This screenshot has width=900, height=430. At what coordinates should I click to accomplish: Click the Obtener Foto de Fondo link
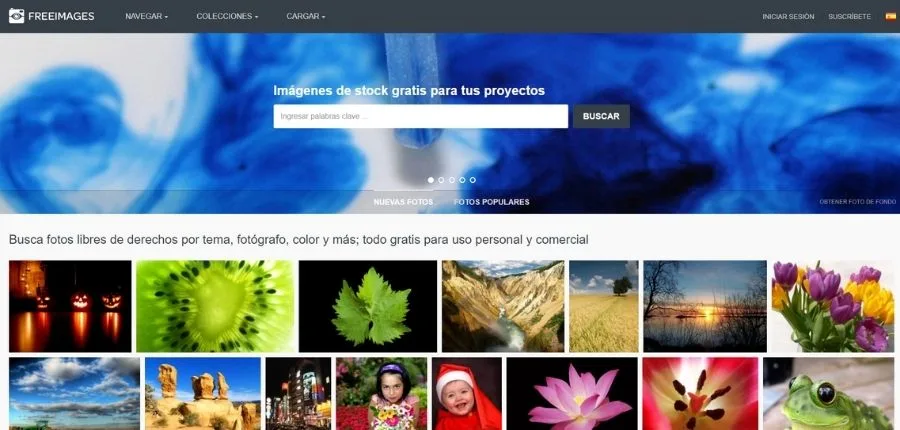click(857, 202)
